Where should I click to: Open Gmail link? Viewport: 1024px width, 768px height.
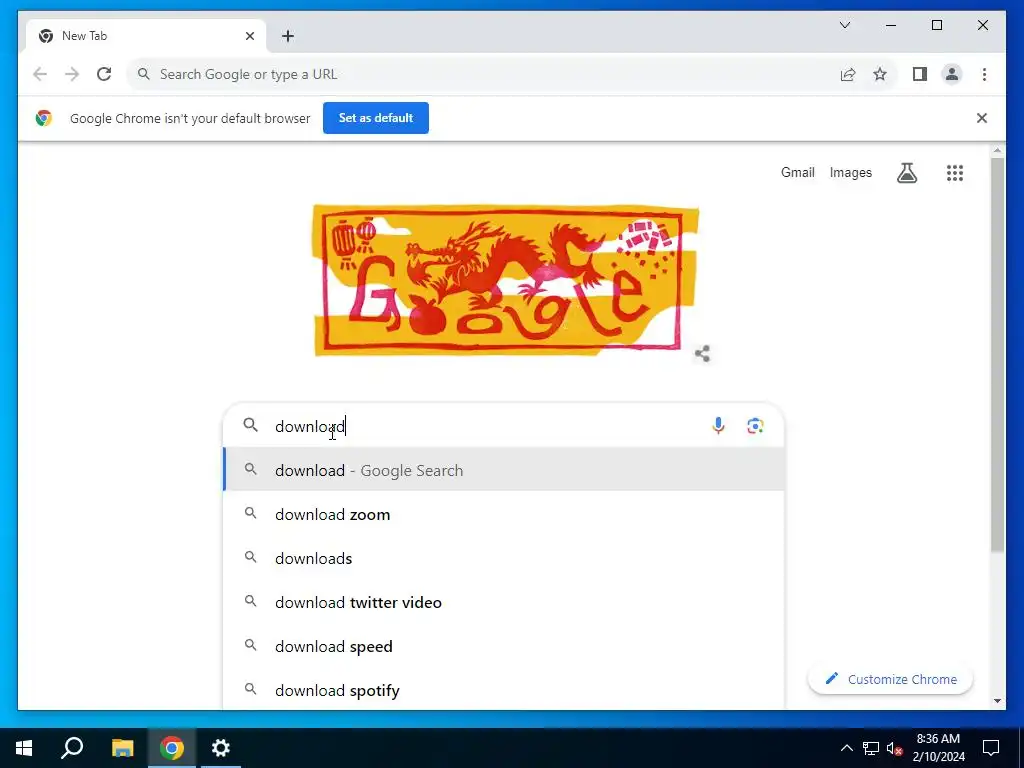click(x=797, y=172)
